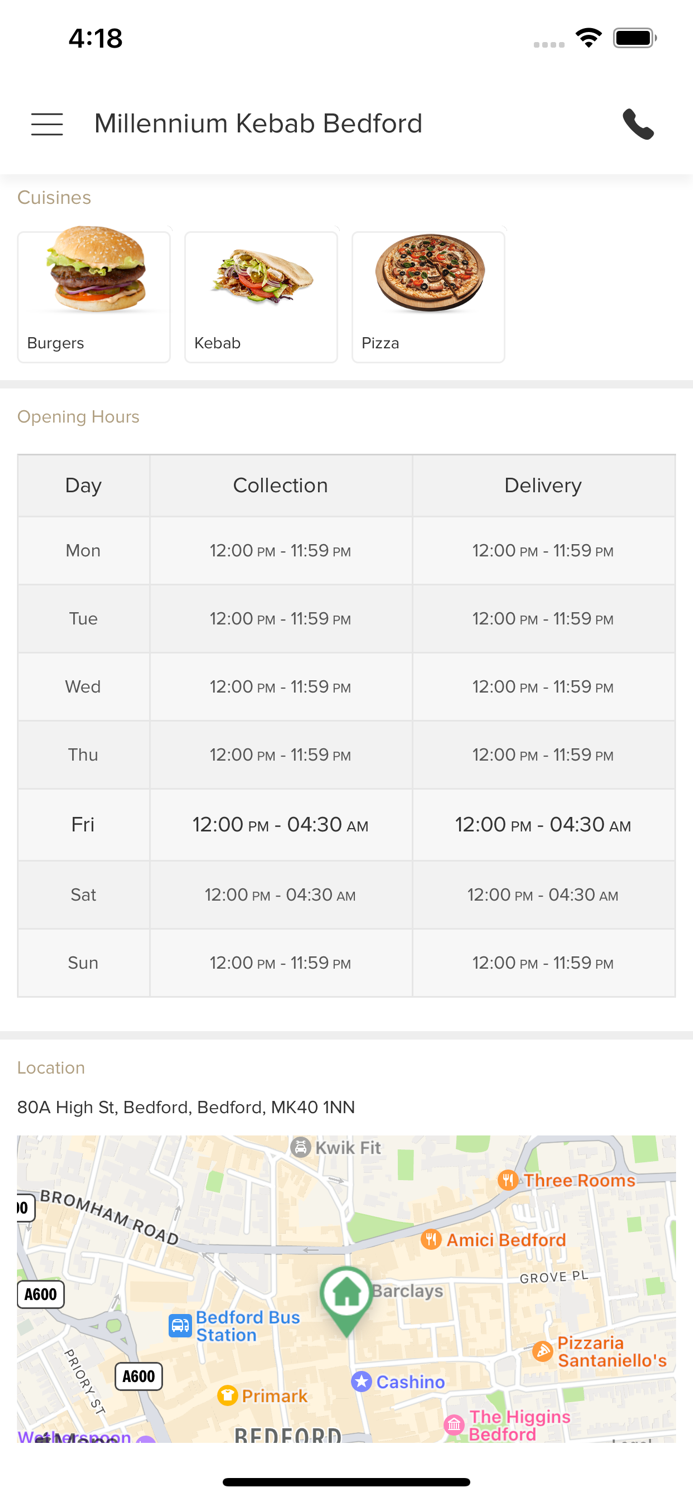Select the Fri row in opening hours

tap(346, 825)
